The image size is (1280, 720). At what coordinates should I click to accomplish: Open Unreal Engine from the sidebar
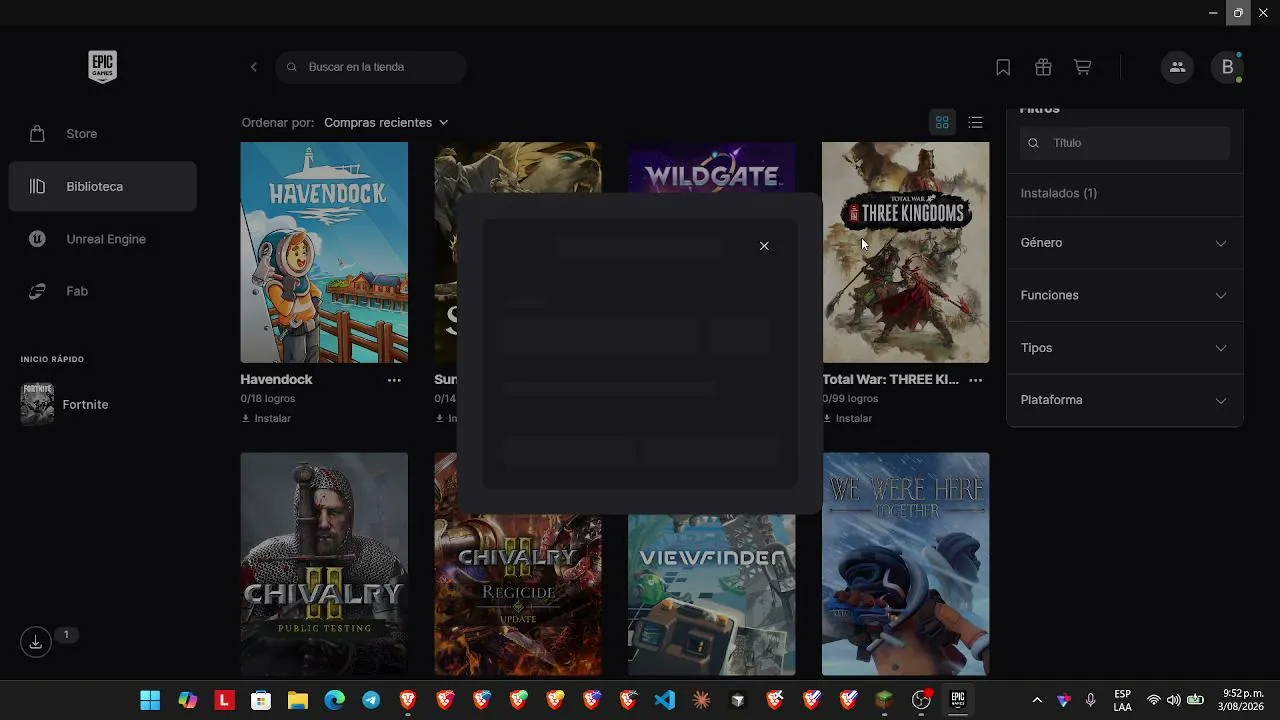point(103,239)
